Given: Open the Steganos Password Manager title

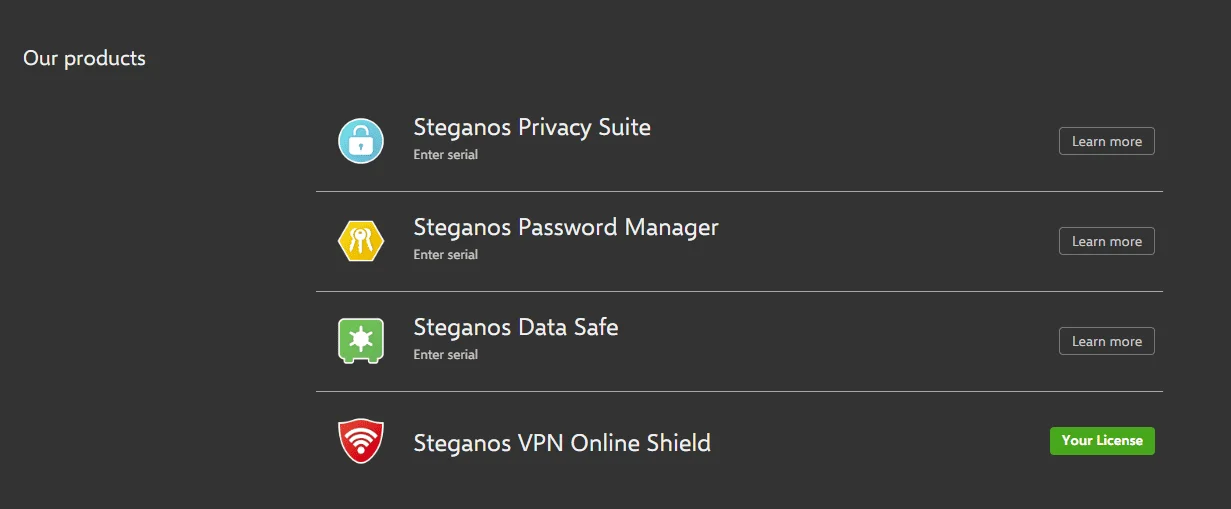Looking at the screenshot, I should pyautogui.click(x=566, y=228).
